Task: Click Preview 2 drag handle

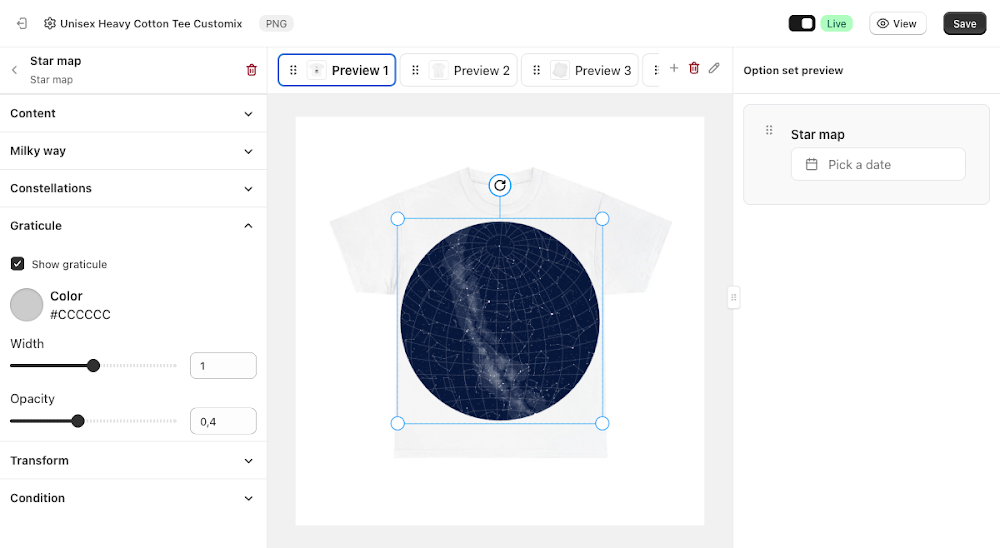Action: 415,70
